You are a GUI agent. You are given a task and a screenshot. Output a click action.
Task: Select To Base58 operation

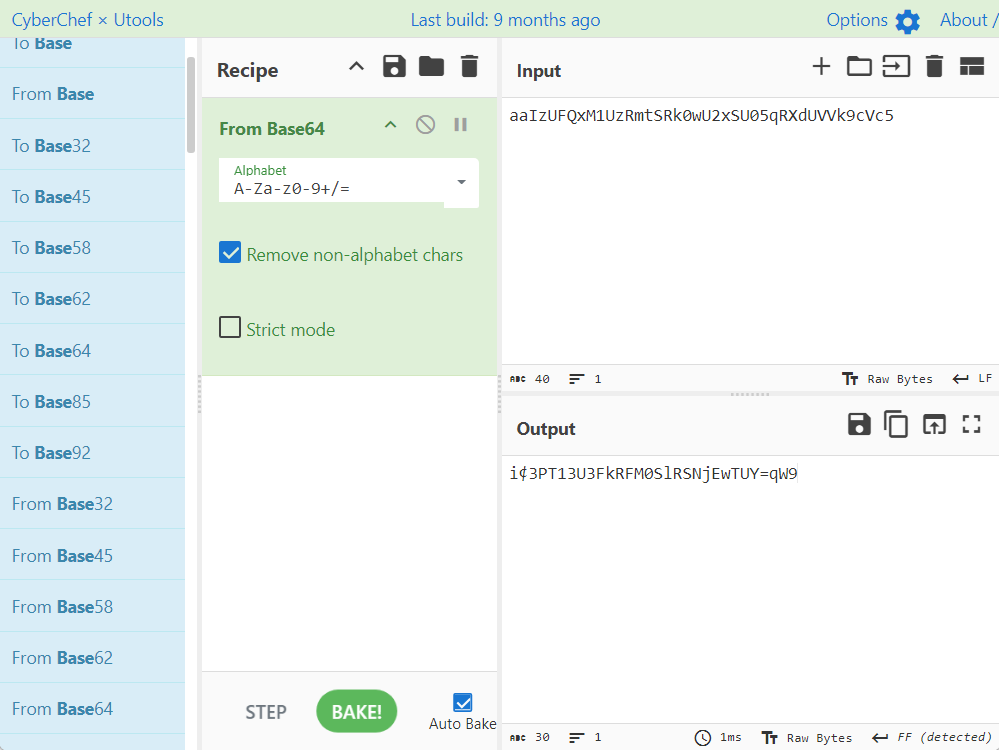[x=92, y=247]
